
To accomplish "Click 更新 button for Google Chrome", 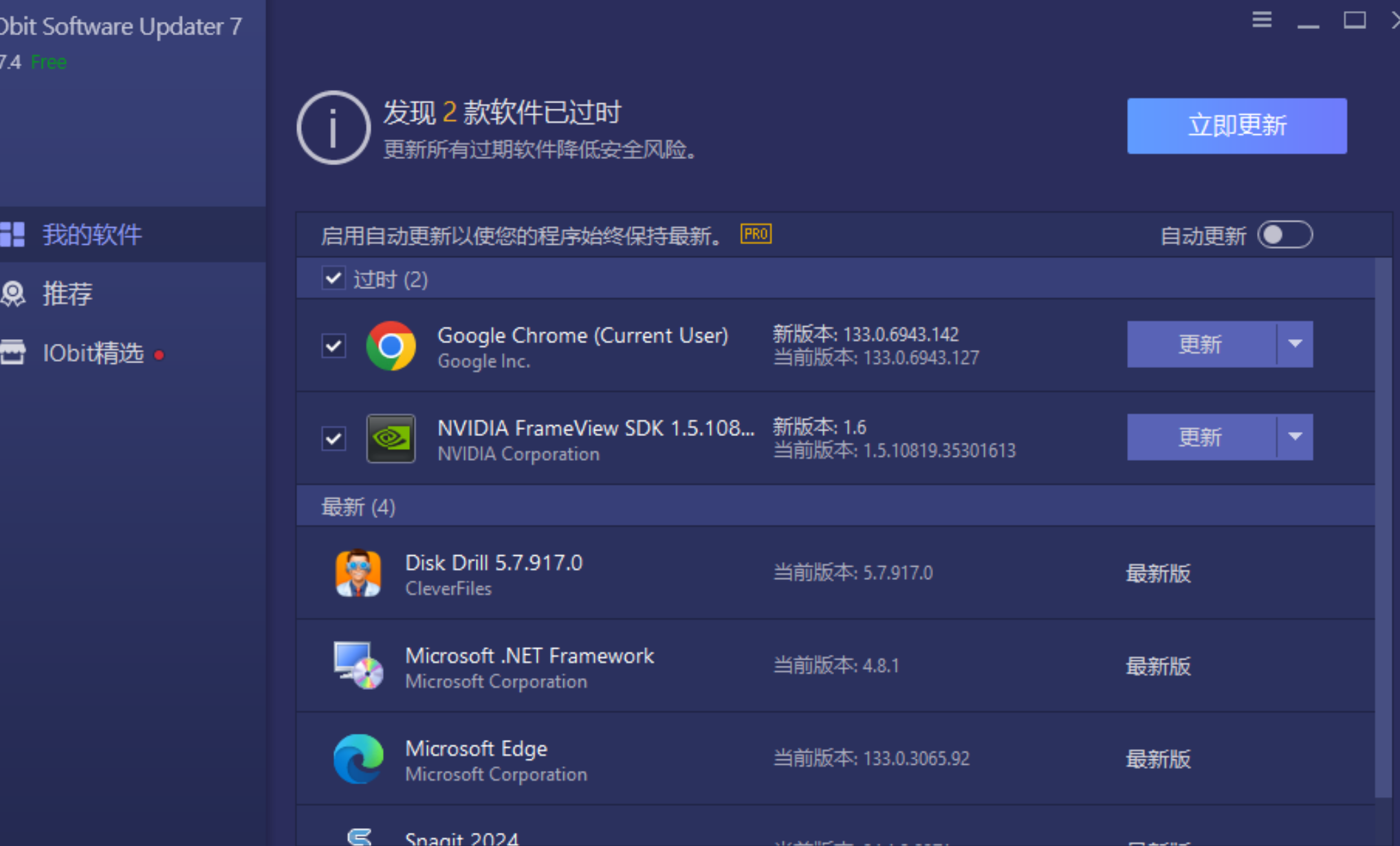I will click(1201, 344).
